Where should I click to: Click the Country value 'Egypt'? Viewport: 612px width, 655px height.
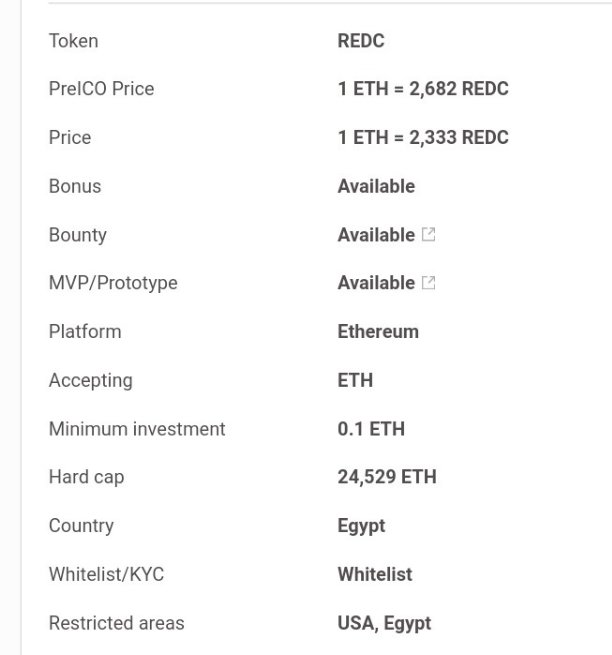click(361, 526)
